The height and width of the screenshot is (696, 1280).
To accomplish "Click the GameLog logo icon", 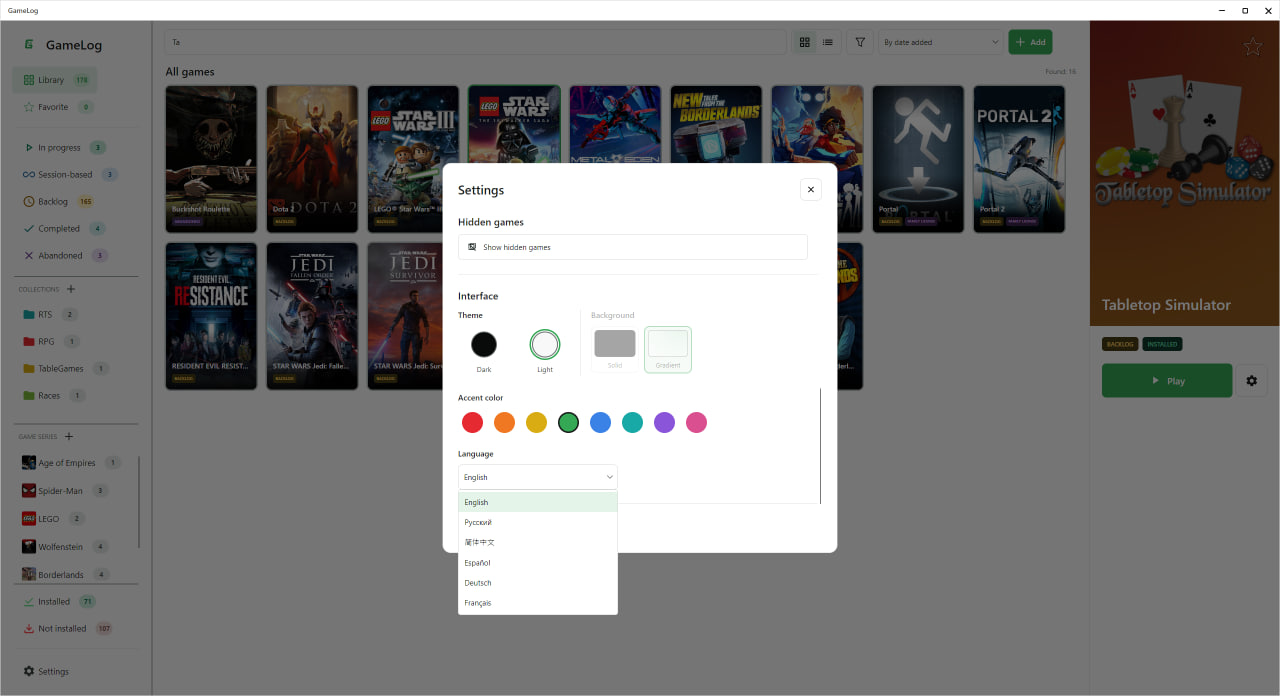I will tap(30, 45).
